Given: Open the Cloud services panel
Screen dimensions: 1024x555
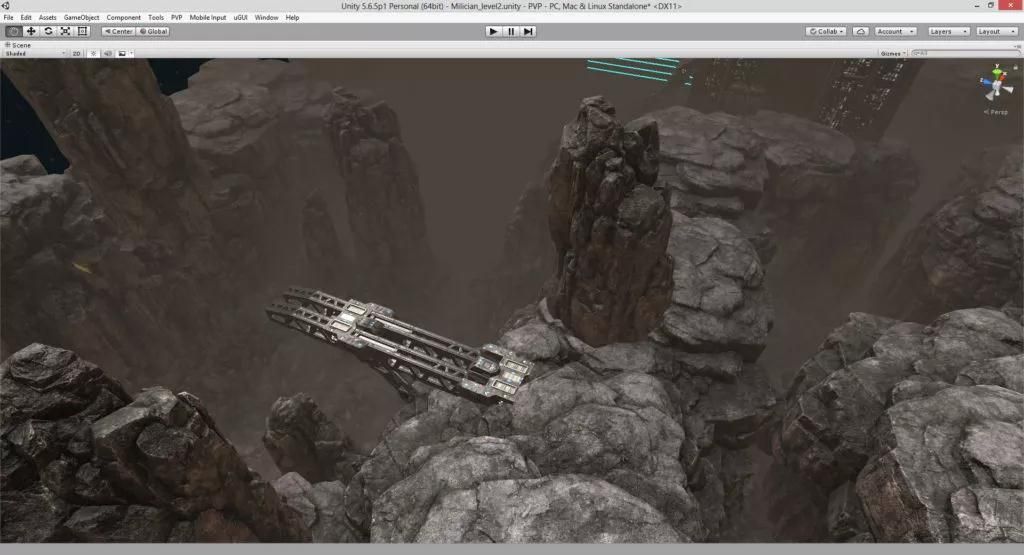Looking at the screenshot, I should [x=860, y=31].
